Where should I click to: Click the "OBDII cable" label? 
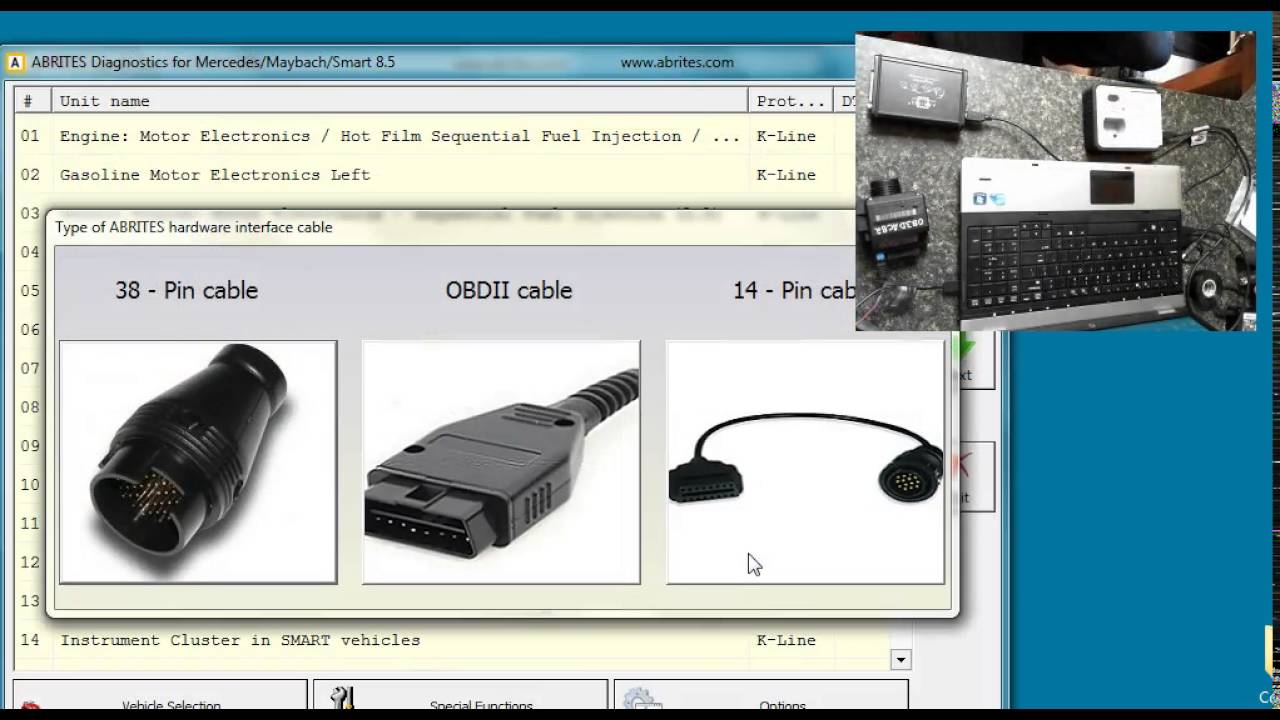(509, 290)
